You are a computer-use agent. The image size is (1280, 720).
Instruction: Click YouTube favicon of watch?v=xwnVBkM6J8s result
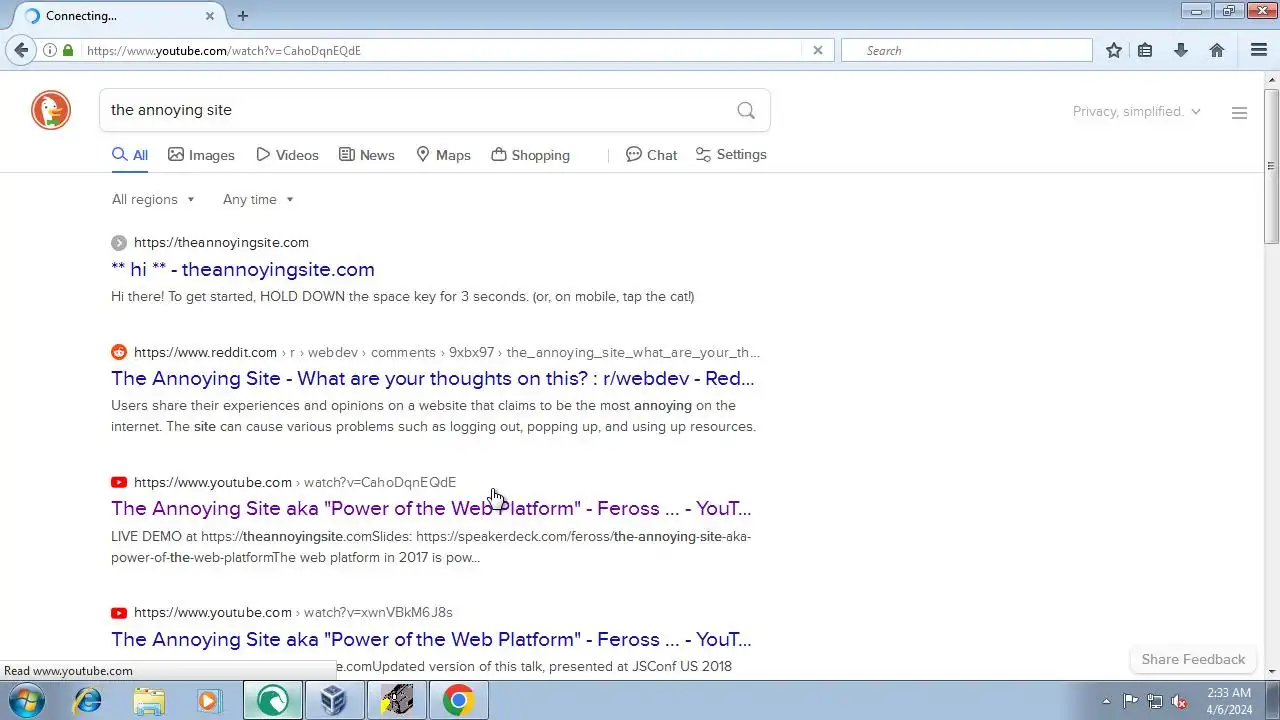point(119,612)
